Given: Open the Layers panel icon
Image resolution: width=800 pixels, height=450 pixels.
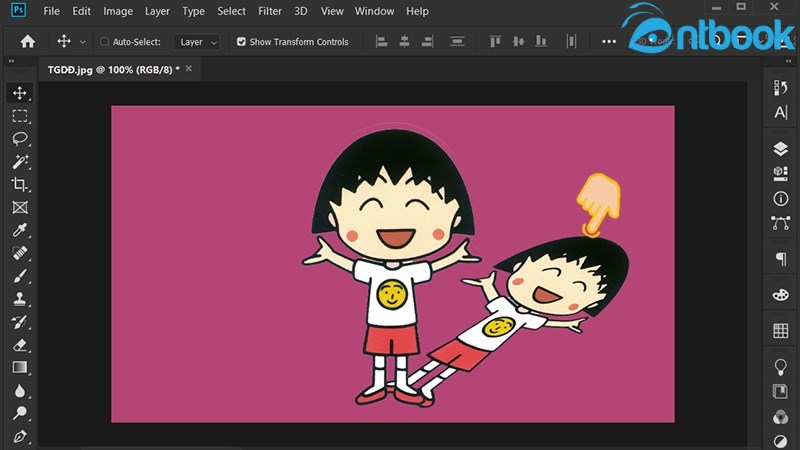Looking at the screenshot, I should [x=781, y=149].
